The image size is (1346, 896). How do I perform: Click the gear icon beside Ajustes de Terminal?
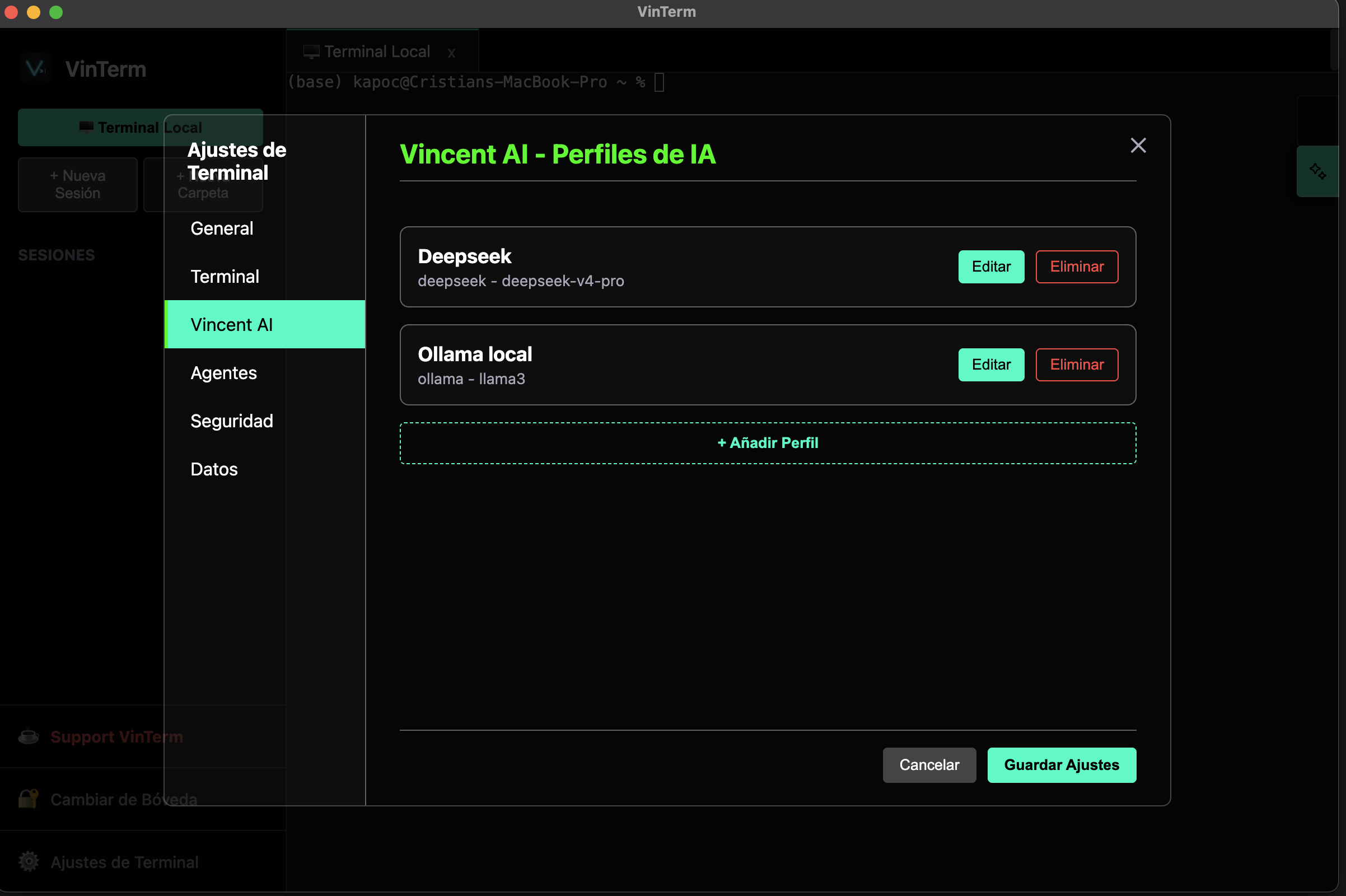29,861
